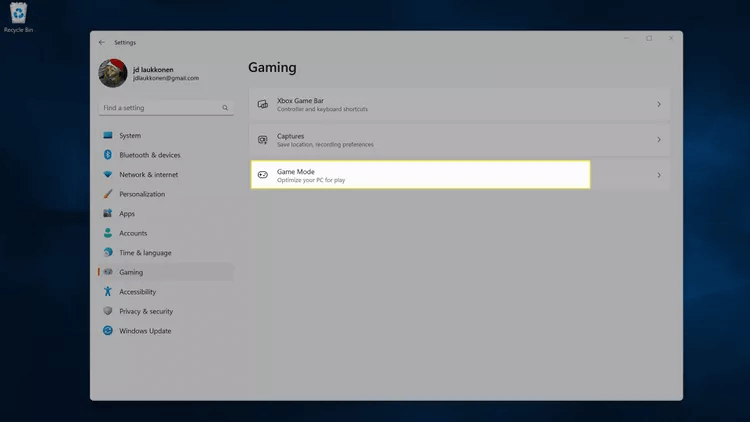Click the Gaming controller sidebar icon
750x422 pixels.
tap(108, 272)
